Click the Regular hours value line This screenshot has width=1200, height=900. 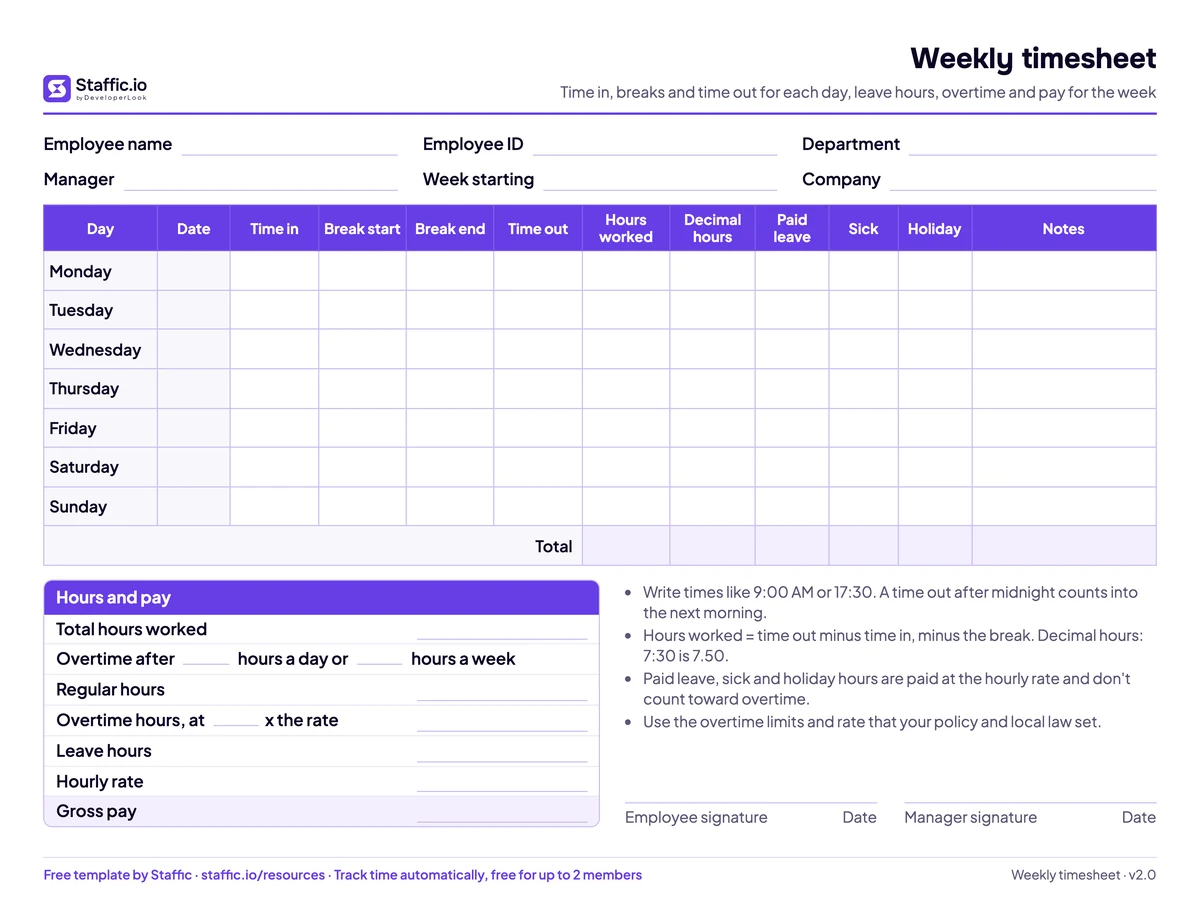click(502, 693)
